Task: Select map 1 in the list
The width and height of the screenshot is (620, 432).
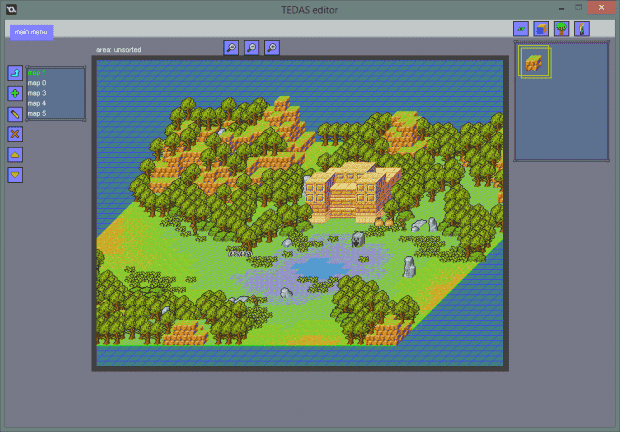Action: tap(37, 72)
